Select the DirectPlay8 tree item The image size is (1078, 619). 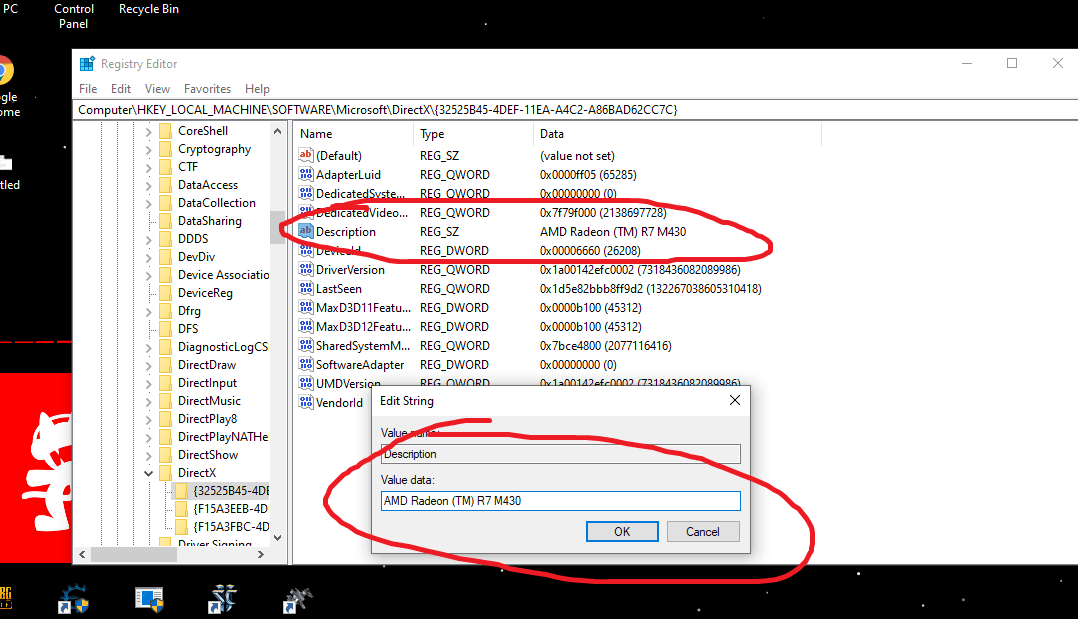pyautogui.click(x=208, y=419)
